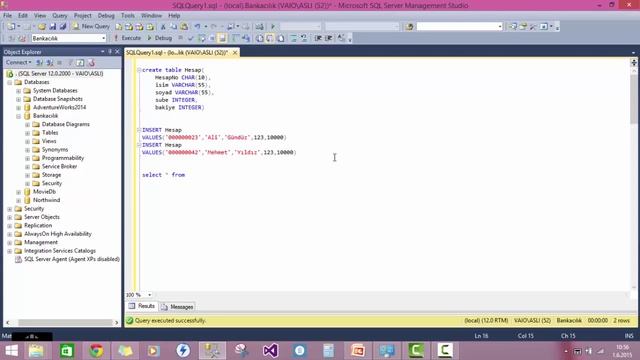The image size is (640, 360).
Task: Click the Disconnect icon in Object Explorer toolbar
Action: coord(50,62)
